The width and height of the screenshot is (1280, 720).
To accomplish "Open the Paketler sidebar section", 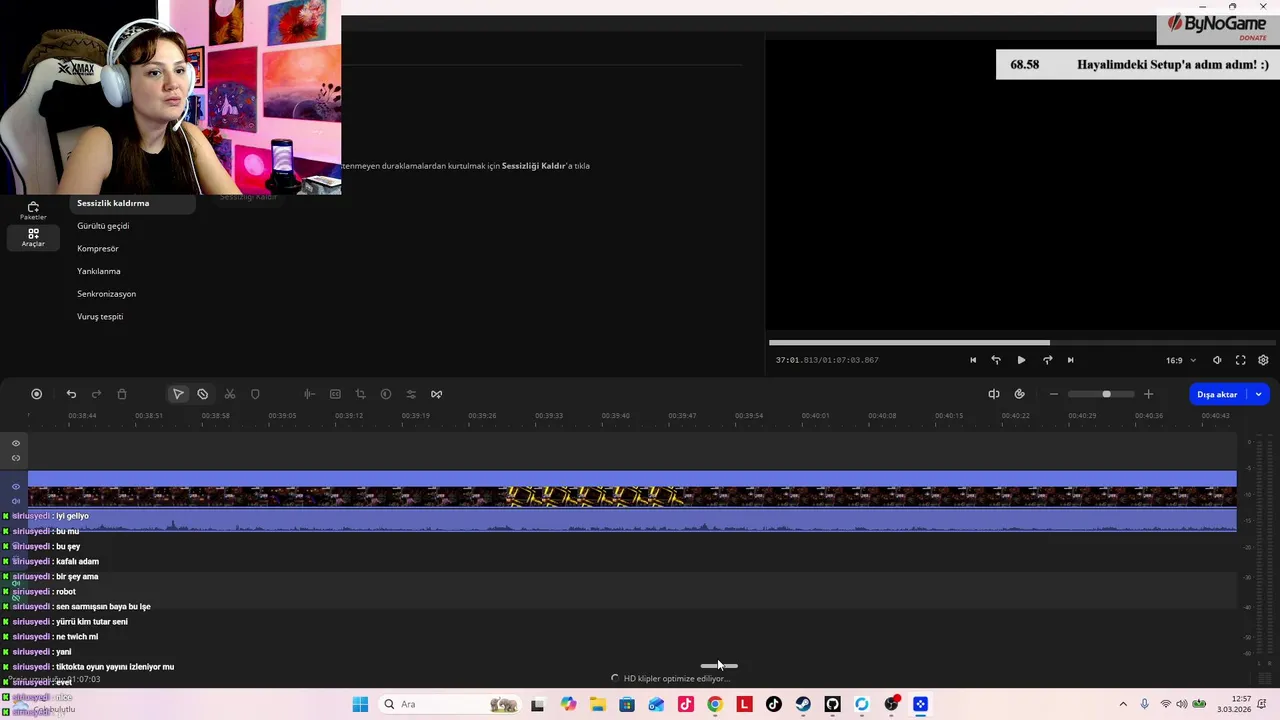I will pos(33,210).
